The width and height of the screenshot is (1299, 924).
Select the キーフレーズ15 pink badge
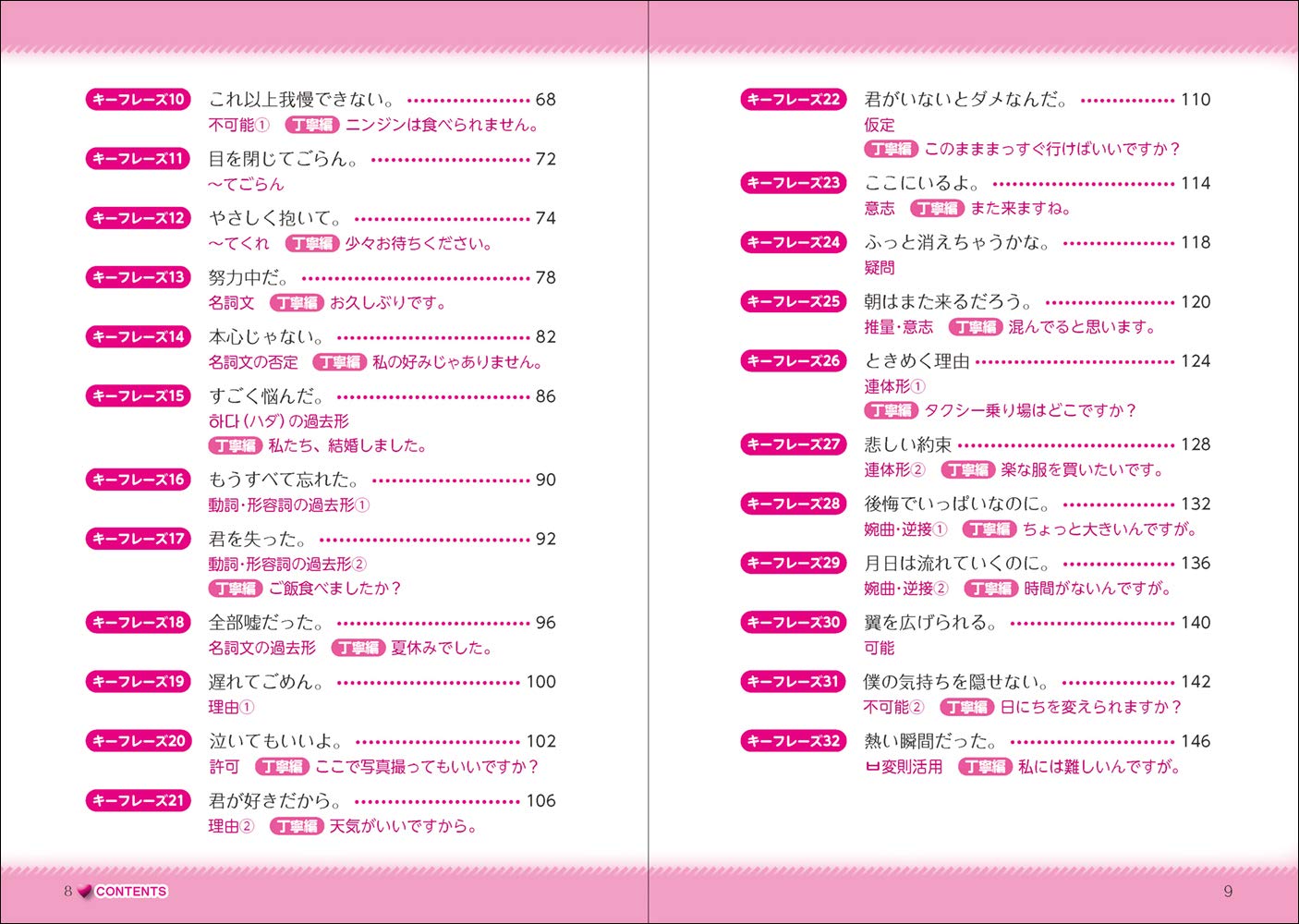coord(138,395)
